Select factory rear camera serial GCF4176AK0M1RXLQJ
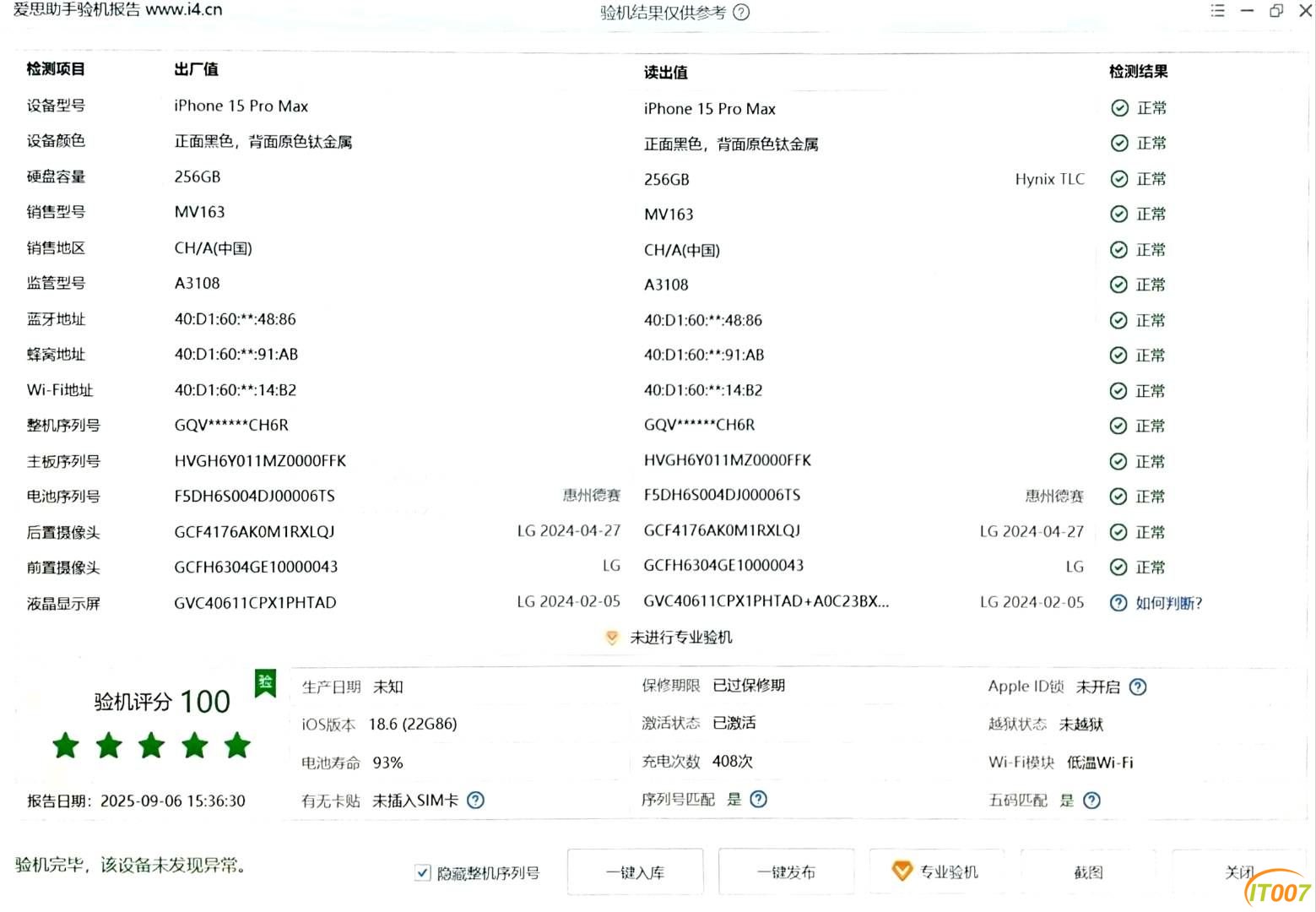 [254, 532]
